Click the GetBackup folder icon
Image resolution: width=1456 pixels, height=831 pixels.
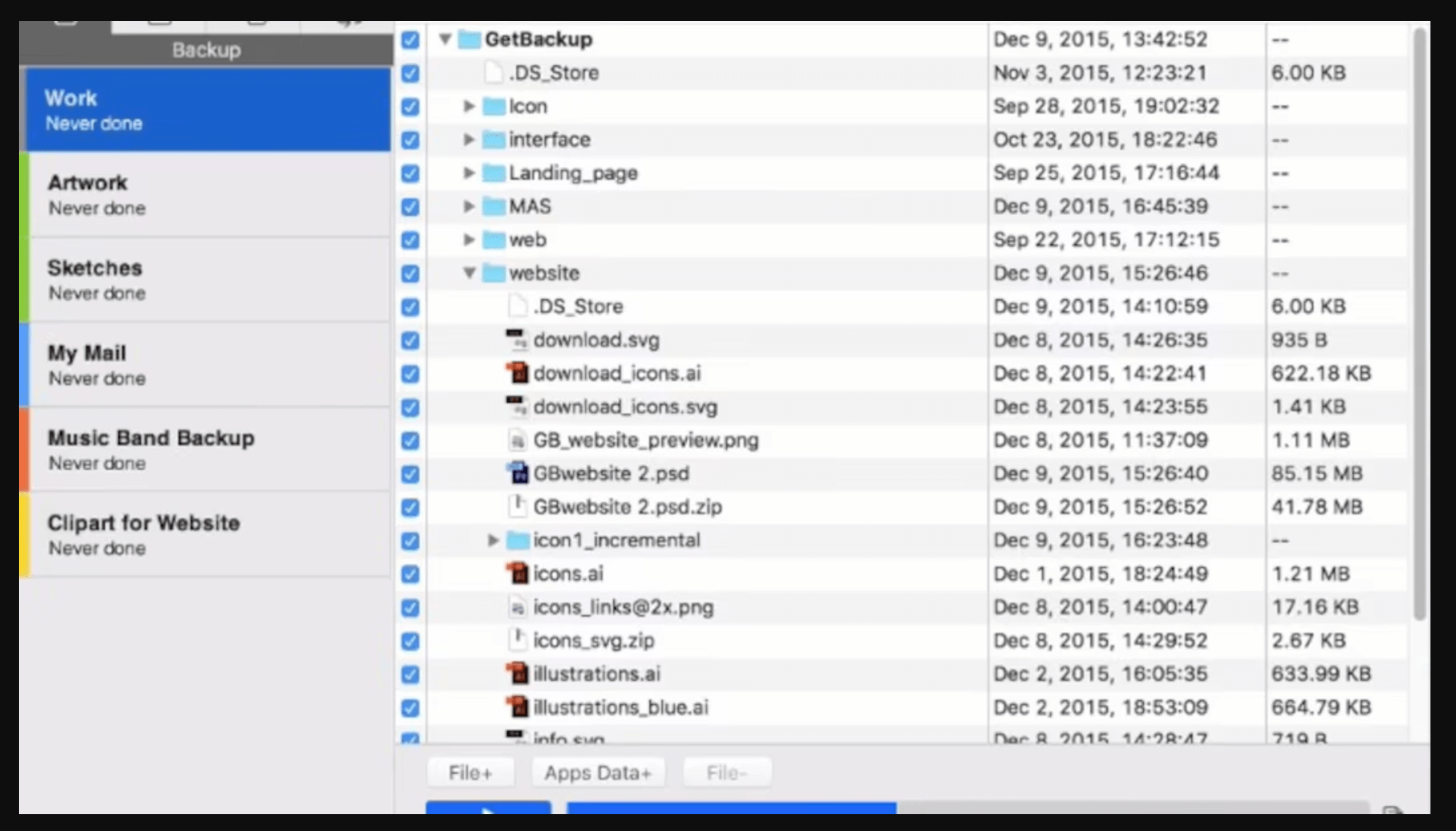[469, 40]
